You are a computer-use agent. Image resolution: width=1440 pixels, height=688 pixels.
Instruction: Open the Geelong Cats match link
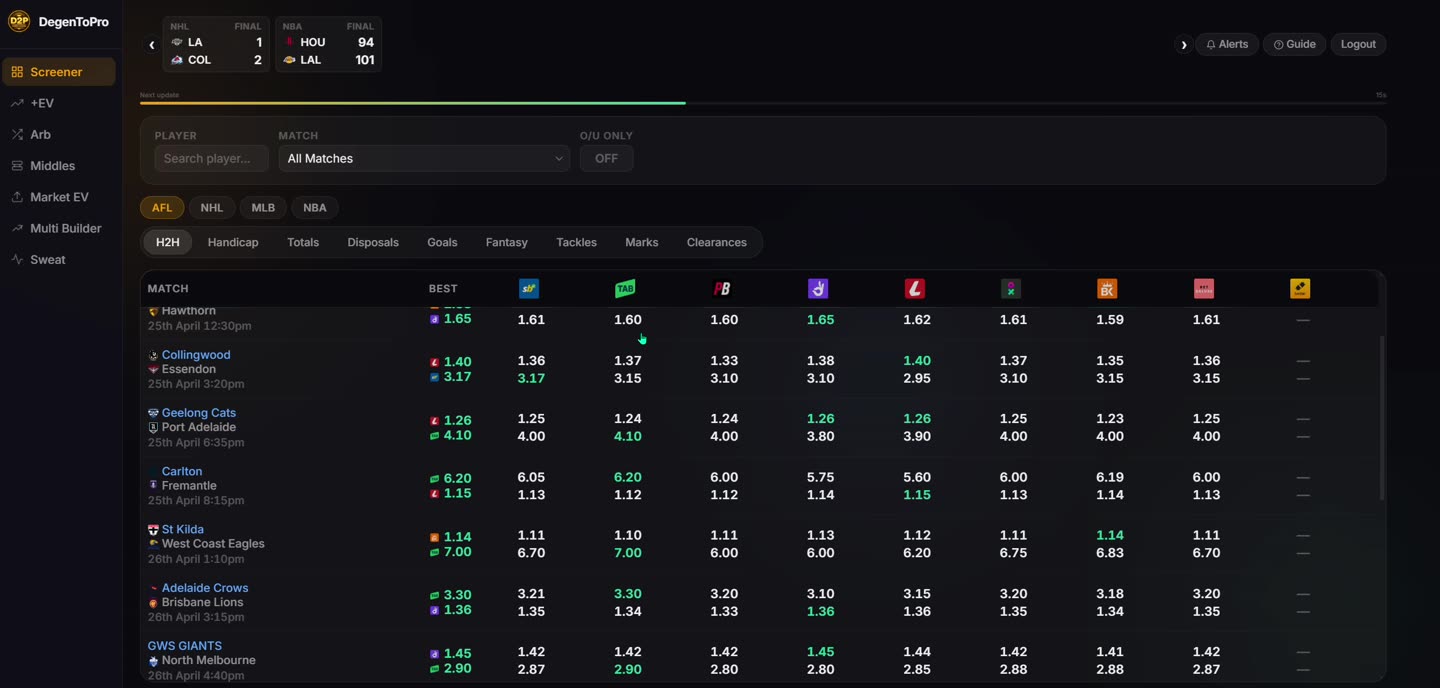tap(198, 412)
